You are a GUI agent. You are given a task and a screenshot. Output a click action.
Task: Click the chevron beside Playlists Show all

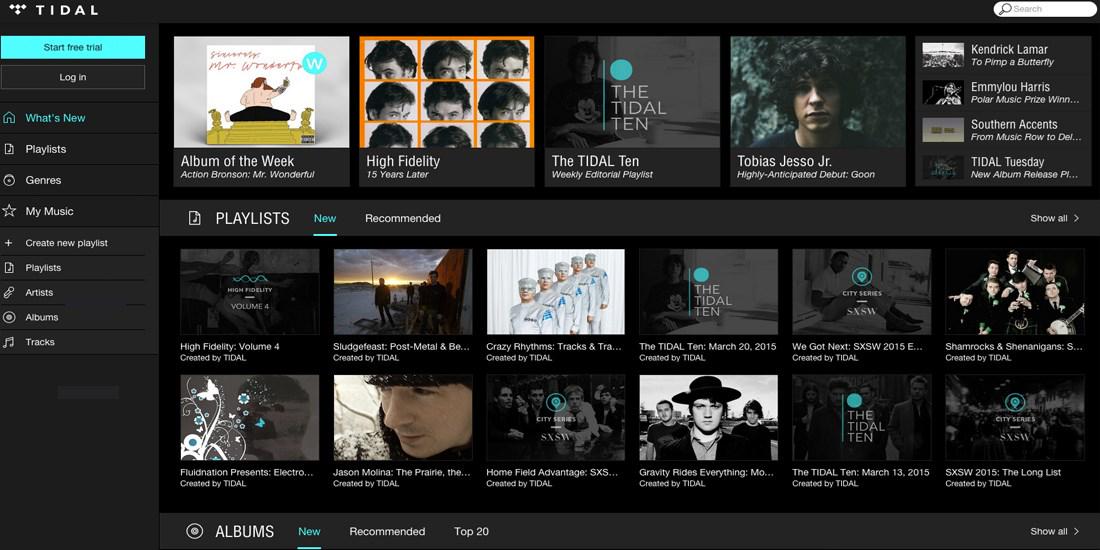pos(1077,218)
